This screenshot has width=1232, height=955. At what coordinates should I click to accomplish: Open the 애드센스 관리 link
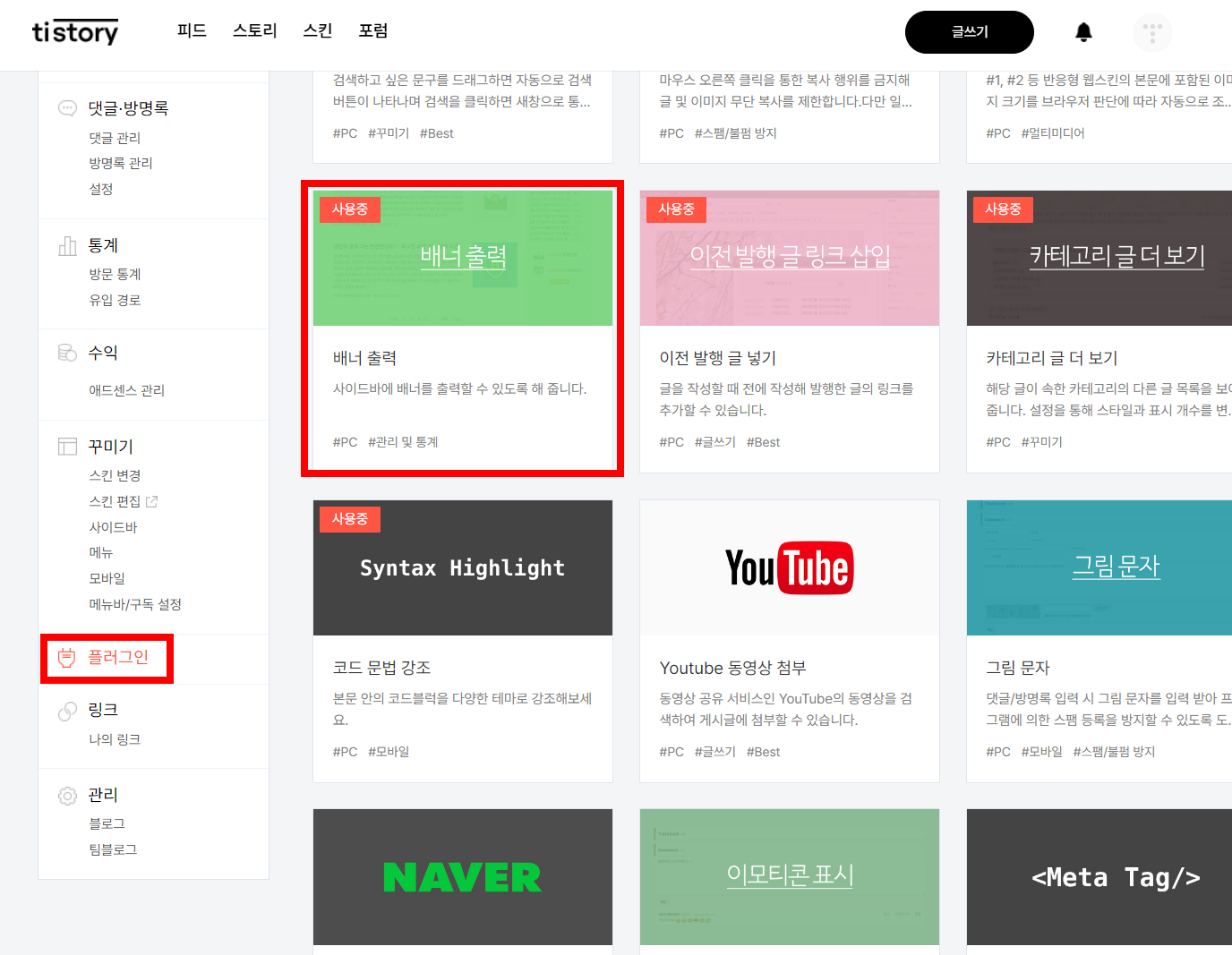[125, 389]
